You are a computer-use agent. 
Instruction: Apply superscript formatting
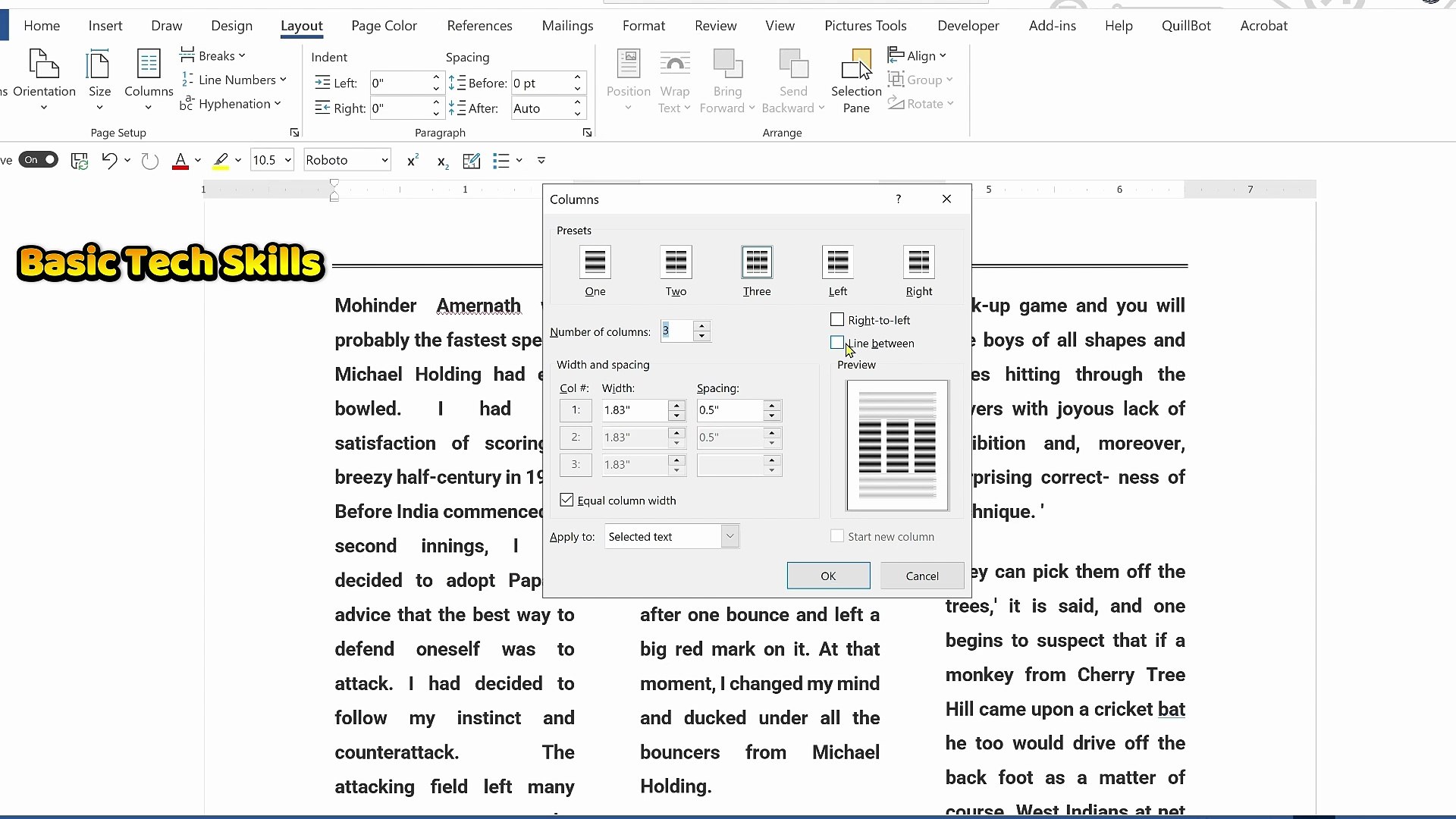click(413, 160)
